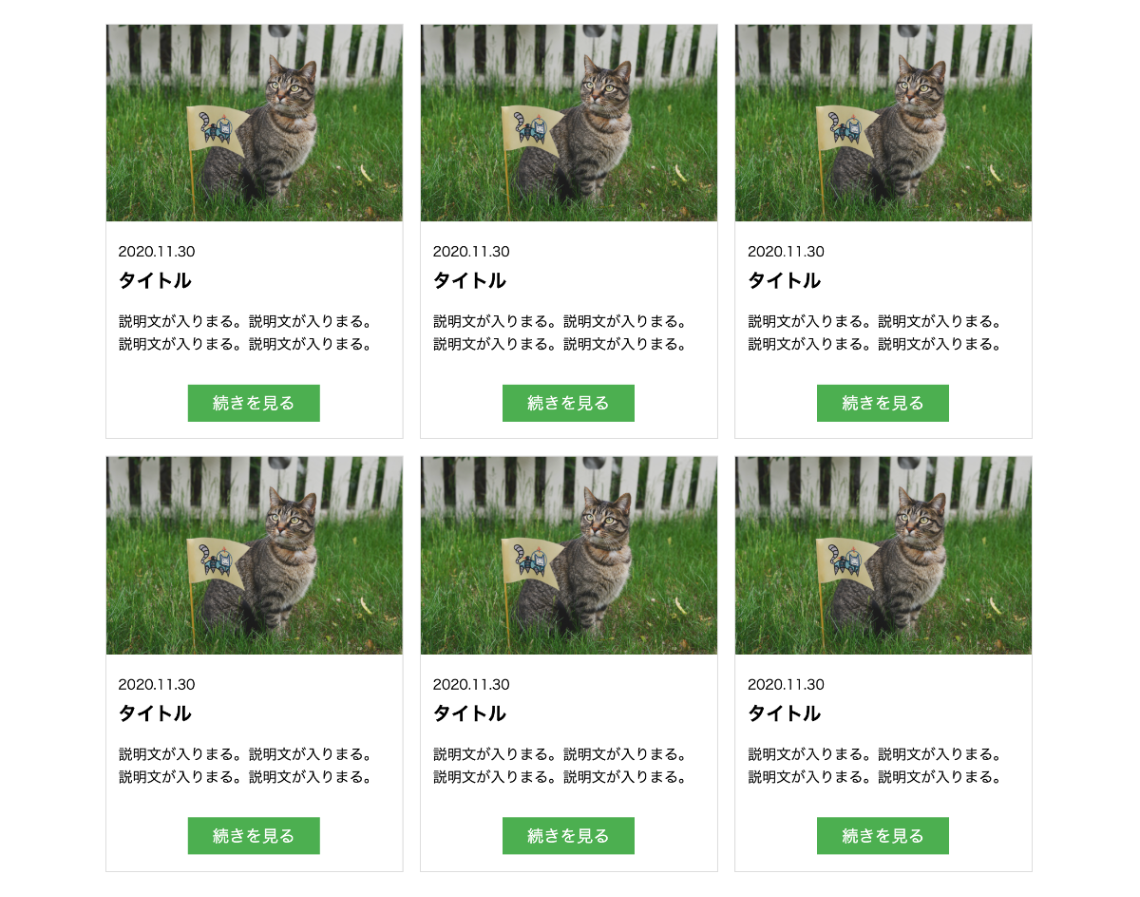Click 続きを見る button in bottom-left card
The width and height of the screenshot is (1140, 897).
point(254,835)
